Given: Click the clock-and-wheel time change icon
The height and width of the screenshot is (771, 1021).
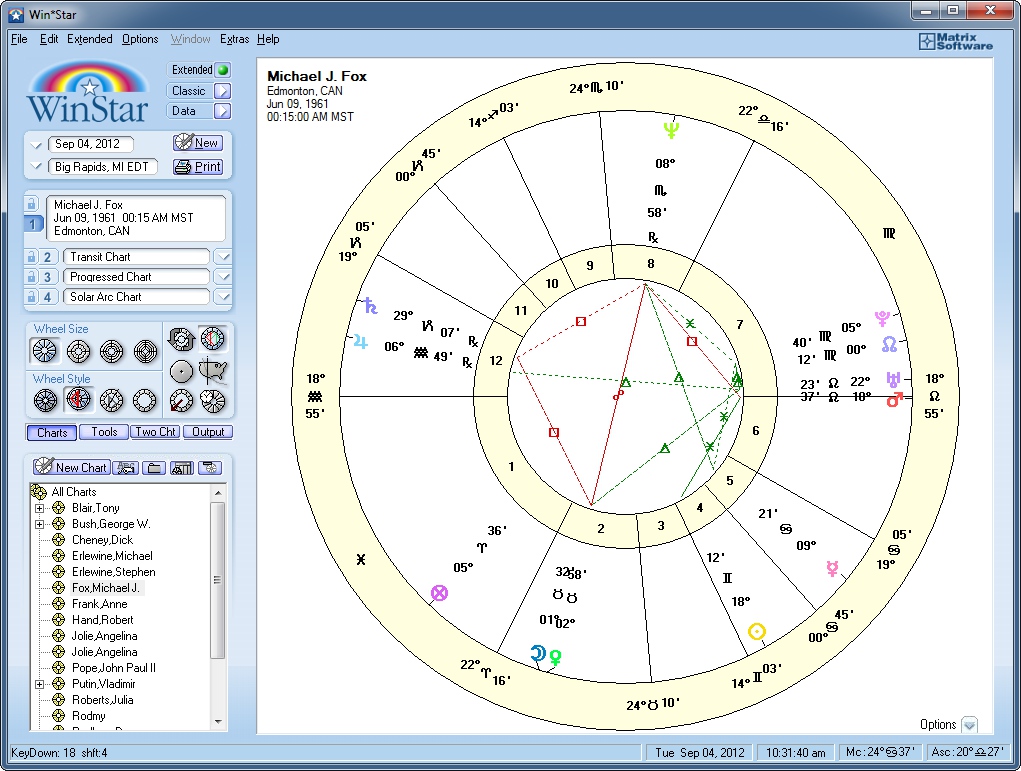Looking at the screenshot, I should pos(213,400).
